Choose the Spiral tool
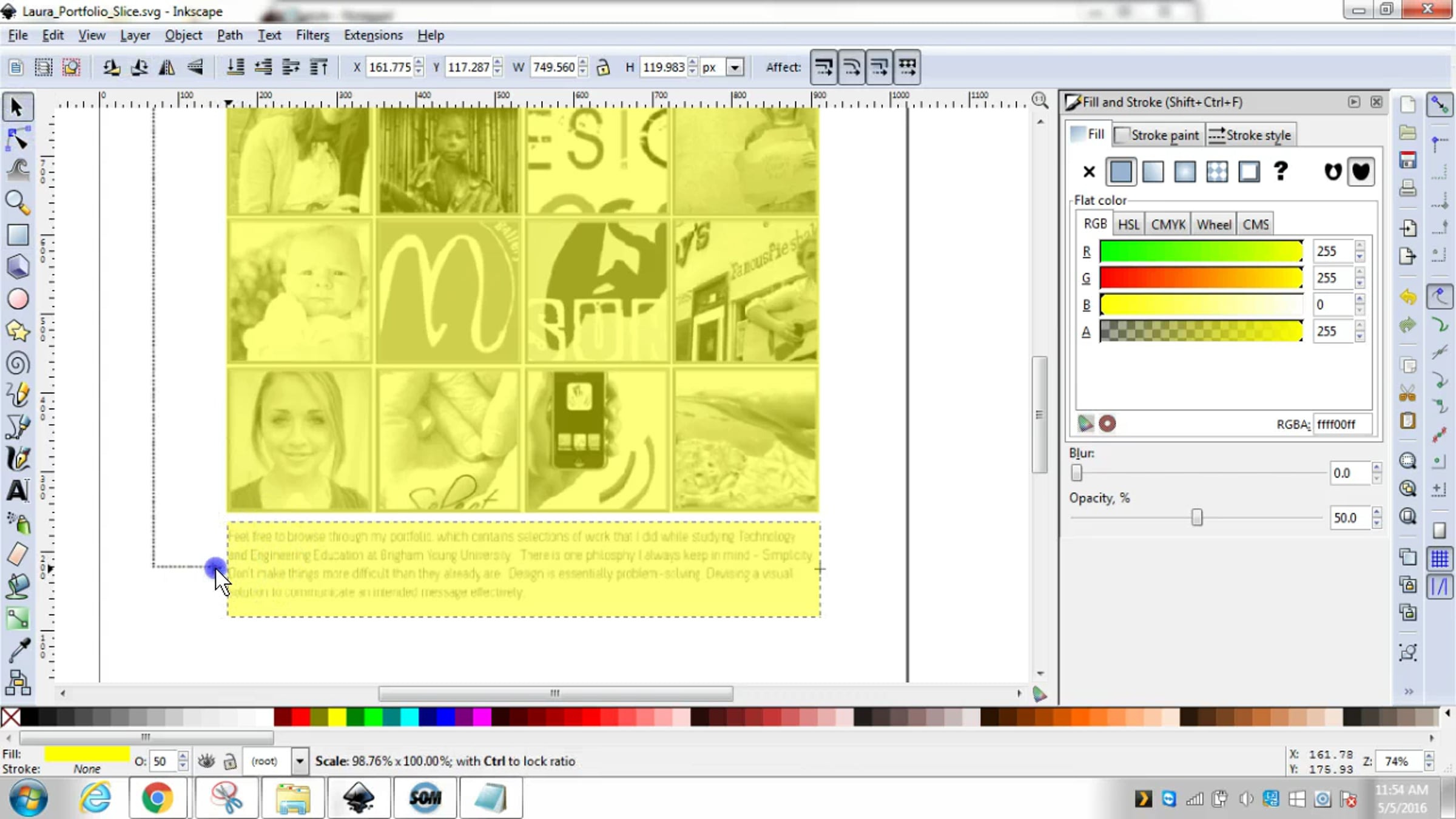 [x=17, y=363]
